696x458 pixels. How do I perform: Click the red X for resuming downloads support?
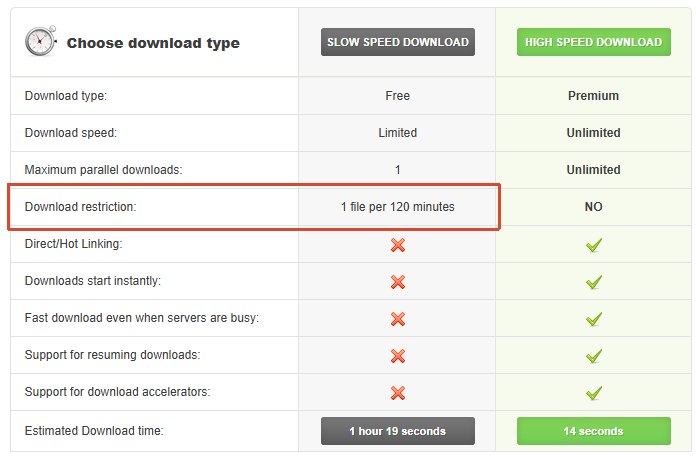[398, 355]
